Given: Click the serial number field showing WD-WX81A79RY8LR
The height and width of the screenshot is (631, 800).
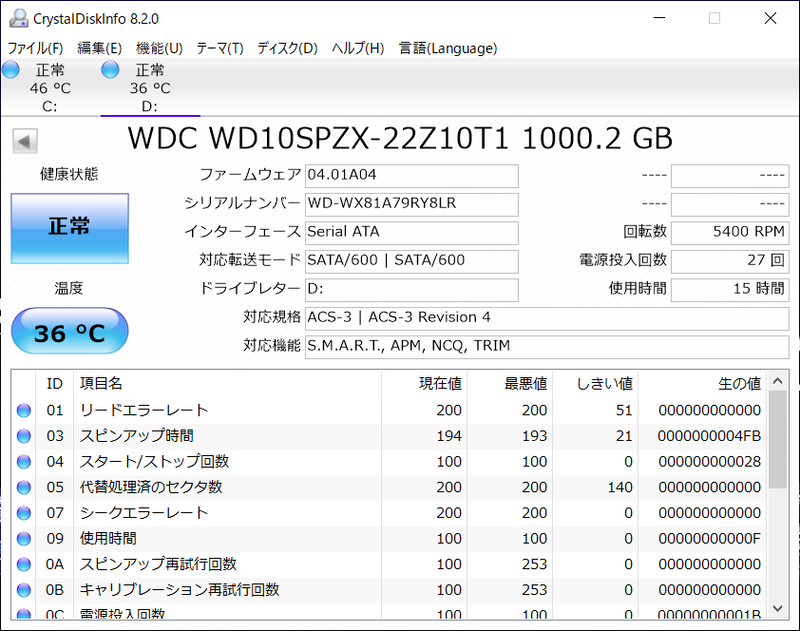Looking at the screenshot, I should point(411,204).
